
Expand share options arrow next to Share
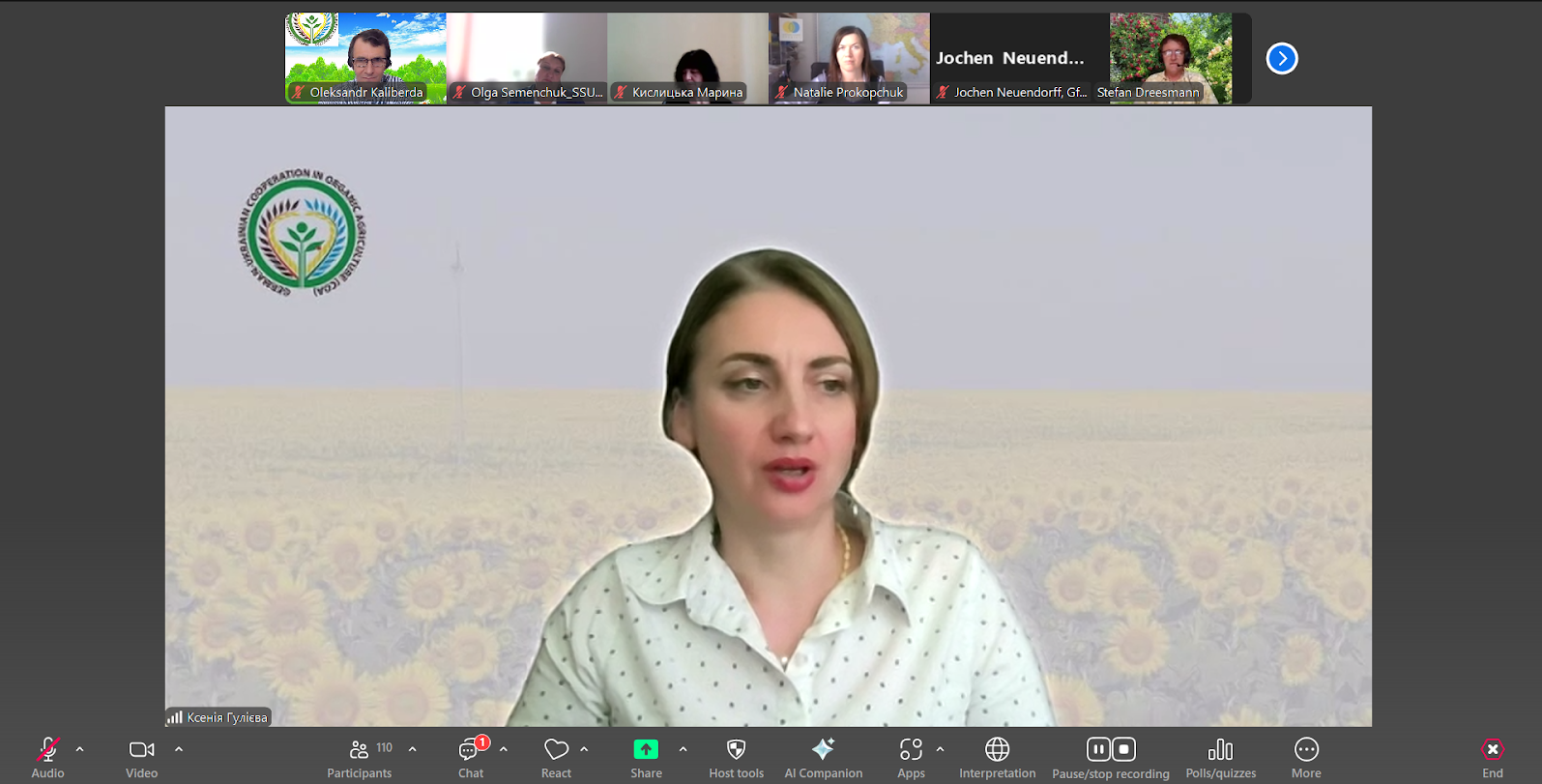[684, 749]
